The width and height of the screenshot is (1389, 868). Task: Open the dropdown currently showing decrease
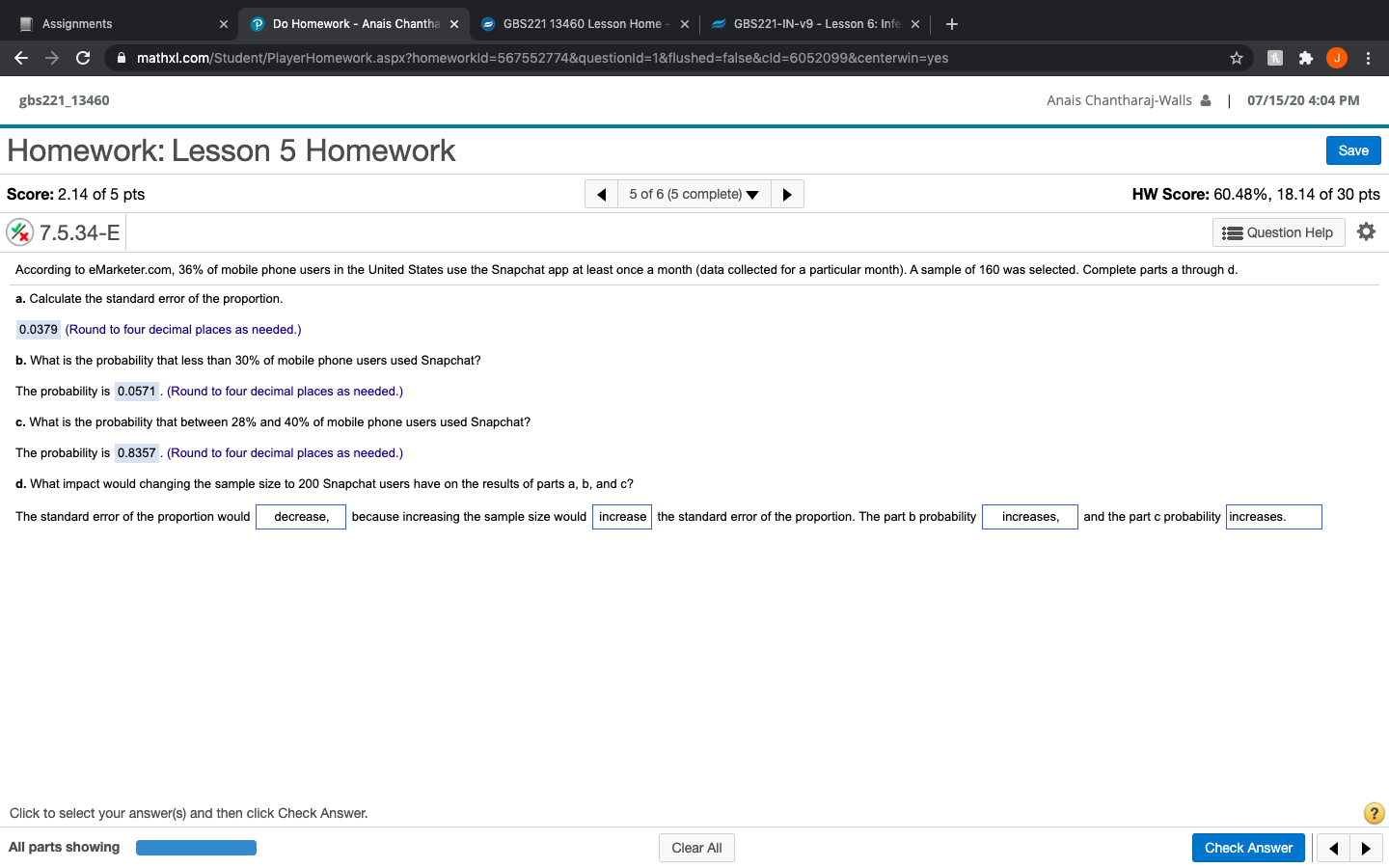300,516
